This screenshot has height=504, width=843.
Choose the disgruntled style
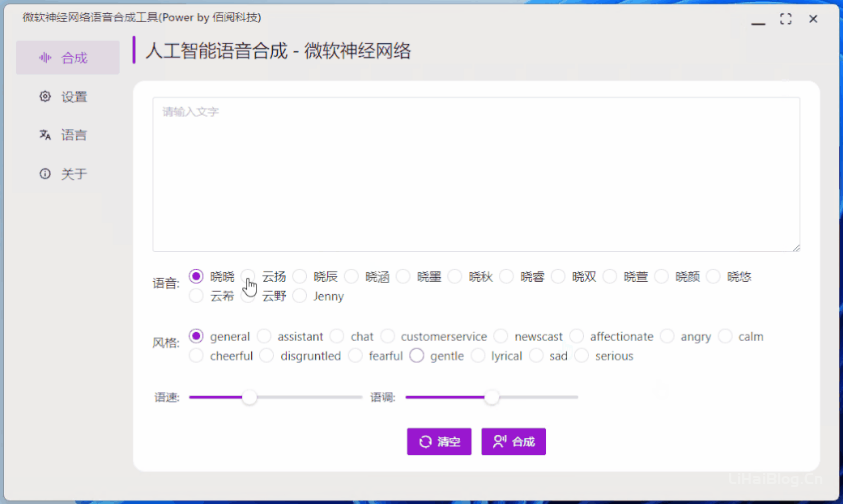point(267,356)
